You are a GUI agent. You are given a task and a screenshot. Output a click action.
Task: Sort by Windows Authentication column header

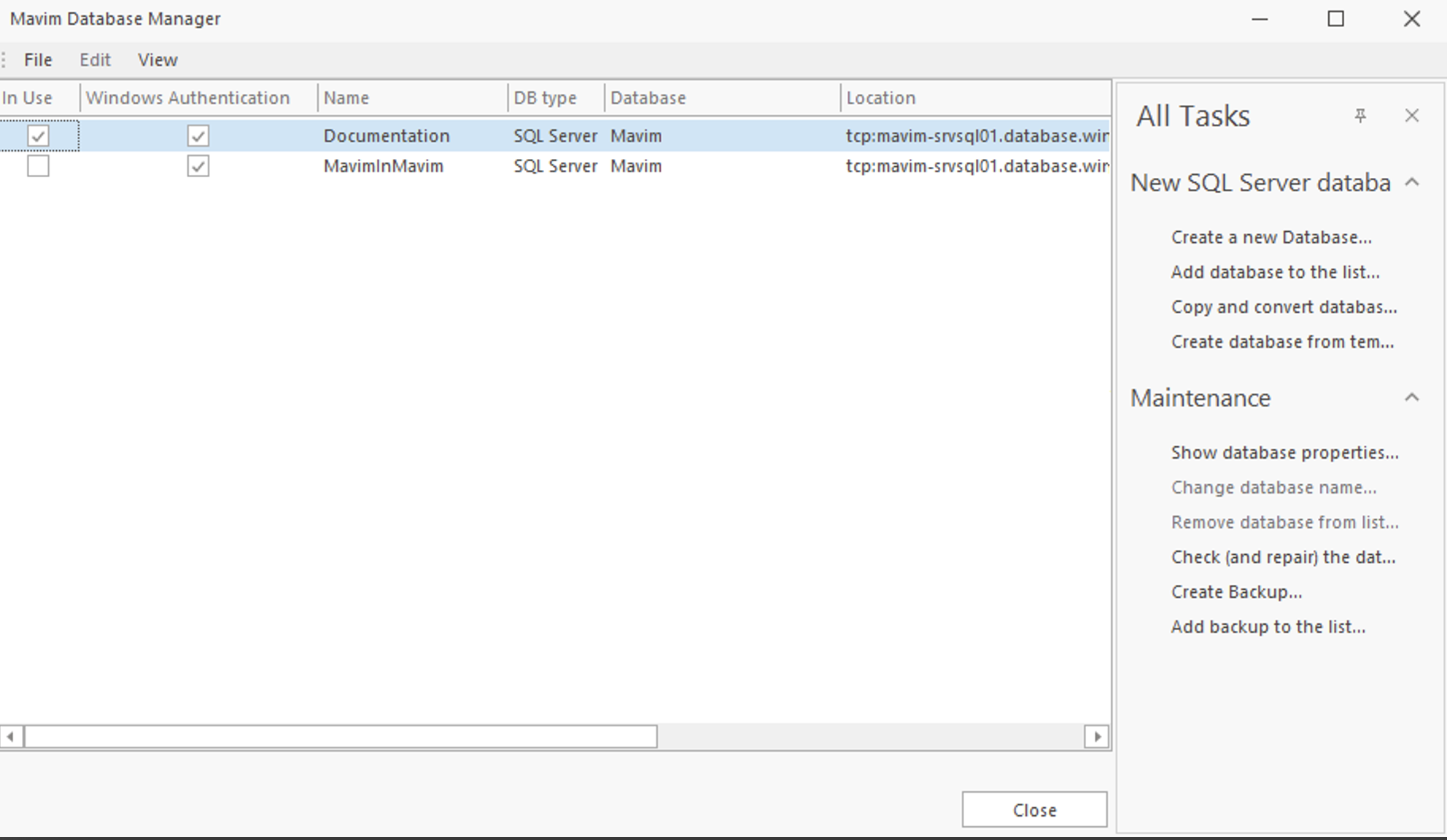198,98
